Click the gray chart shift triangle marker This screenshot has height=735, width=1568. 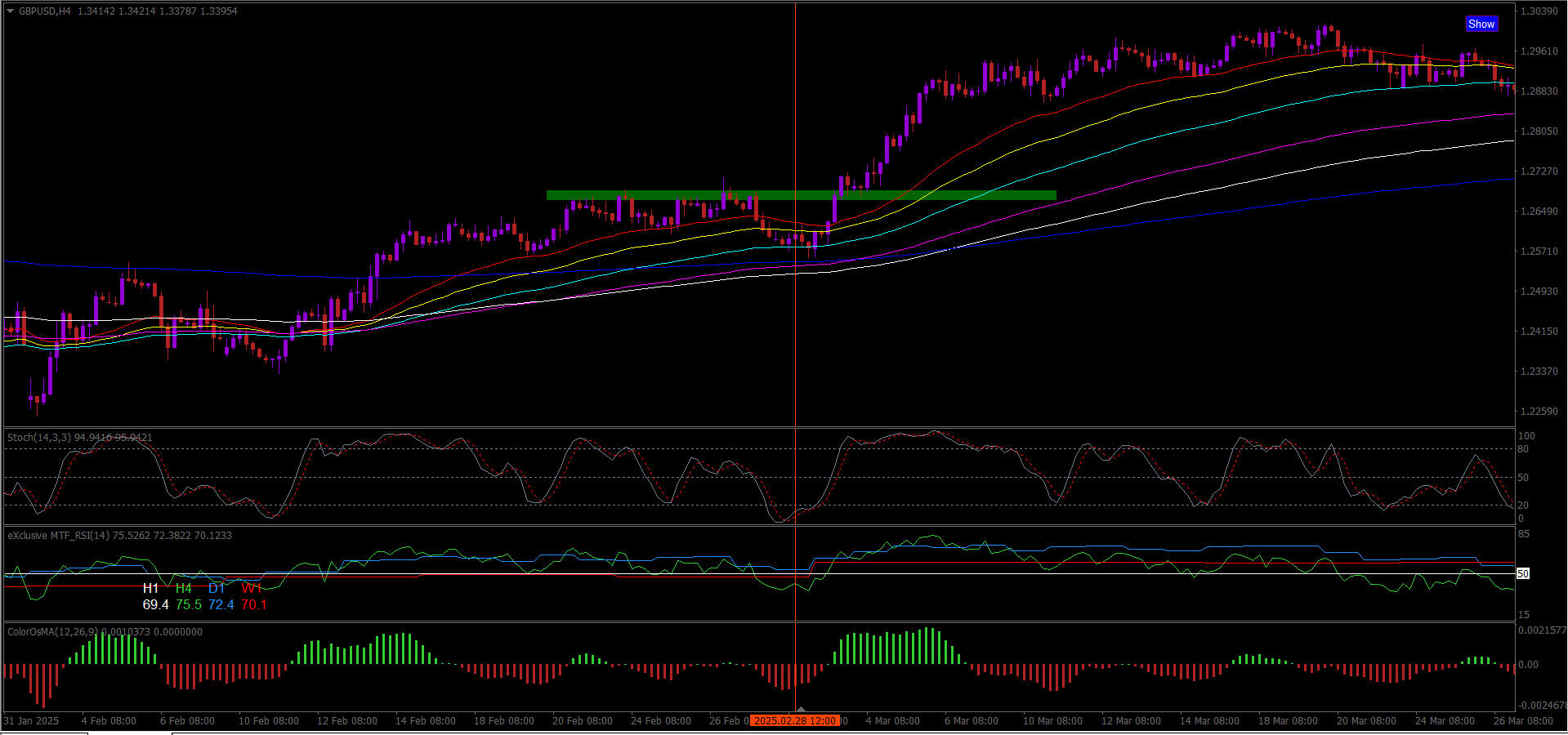point(801,710)
